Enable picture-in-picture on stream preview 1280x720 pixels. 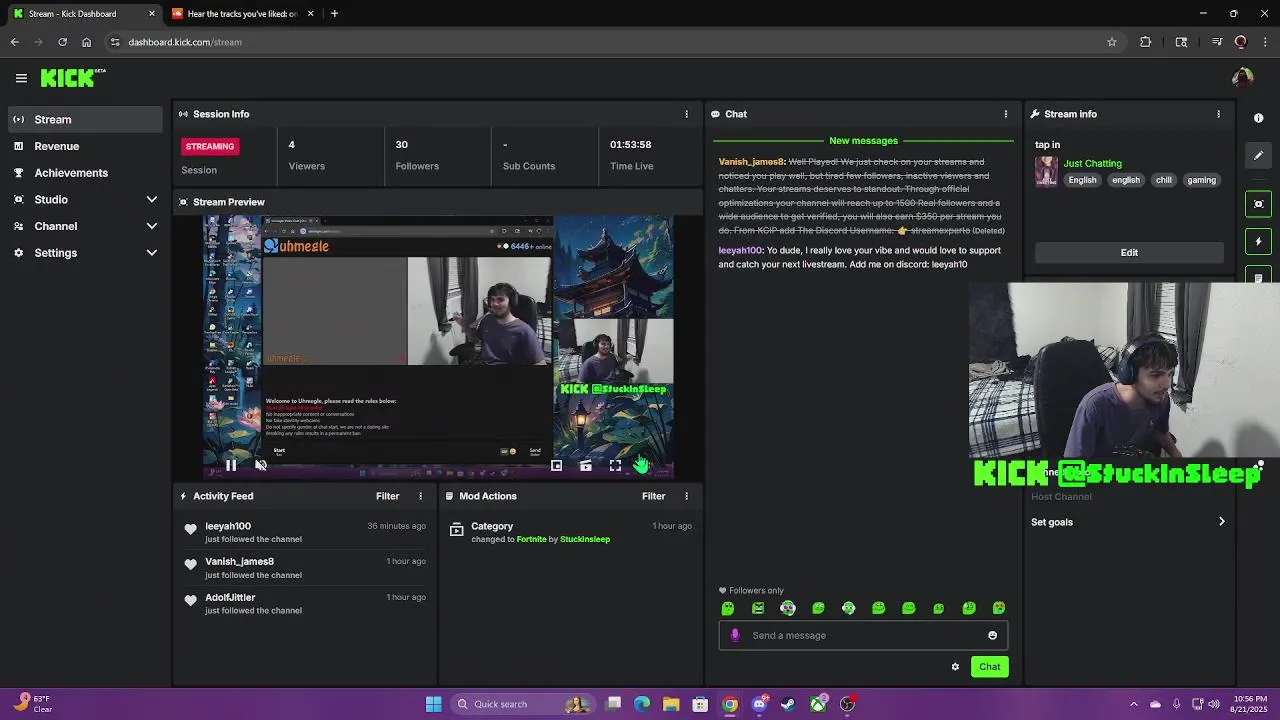tap(557, 465)
